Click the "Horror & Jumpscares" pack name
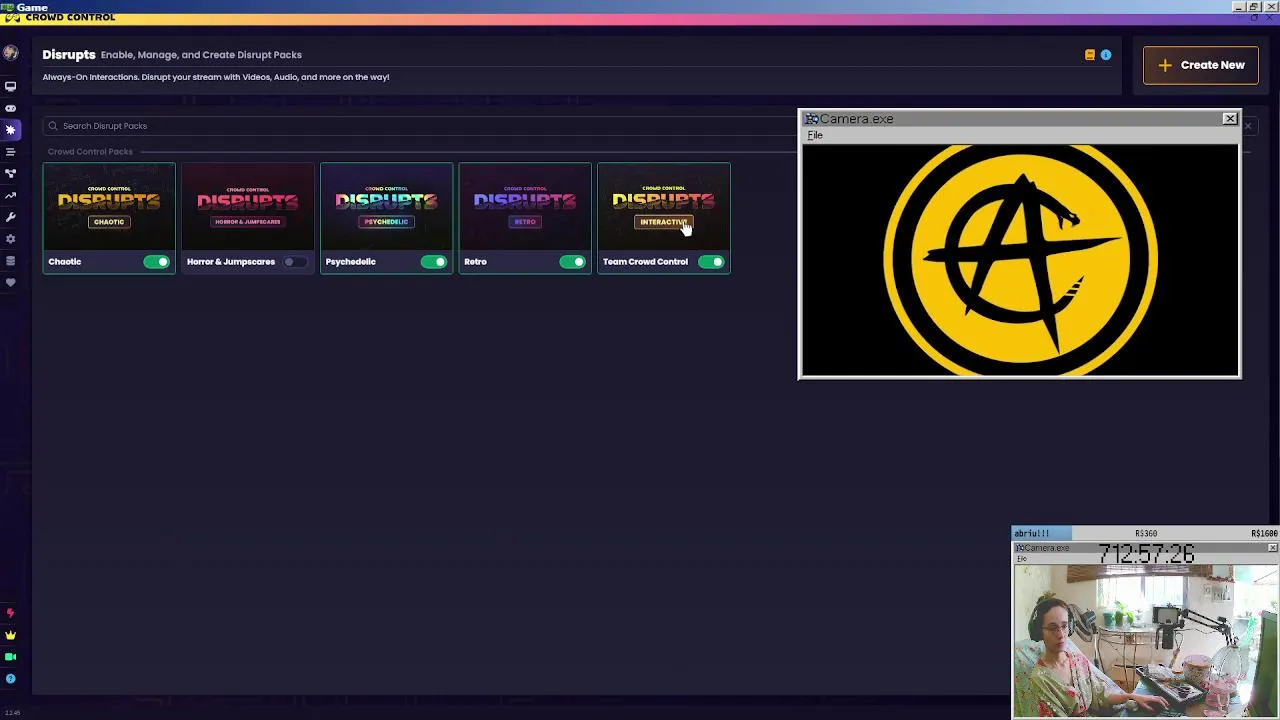 tap(231, 262)
